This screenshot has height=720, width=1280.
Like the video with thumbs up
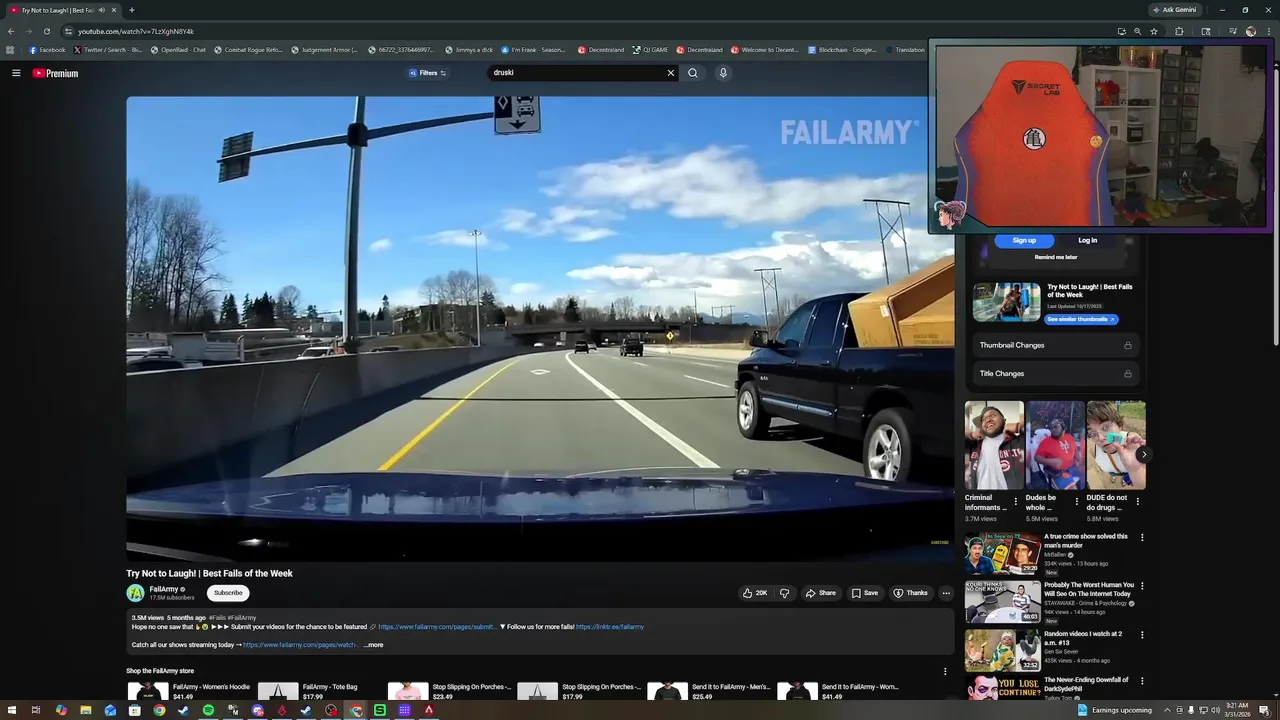click(755, 593)
